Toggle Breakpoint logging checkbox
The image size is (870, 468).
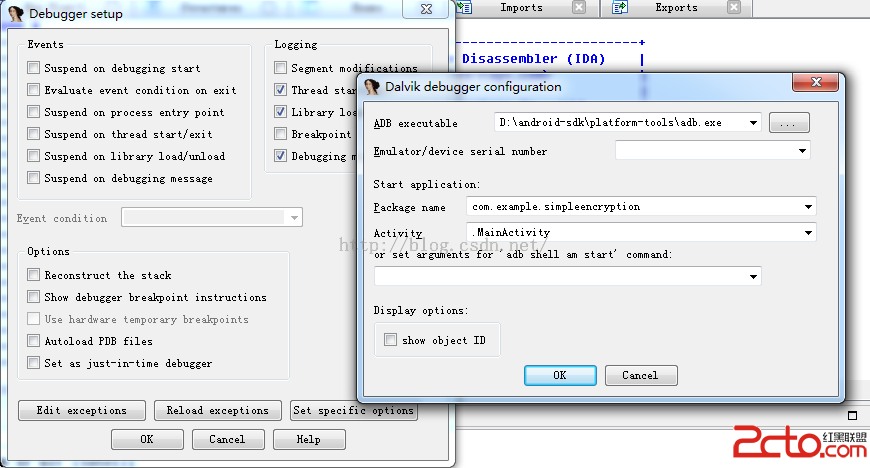280,134
